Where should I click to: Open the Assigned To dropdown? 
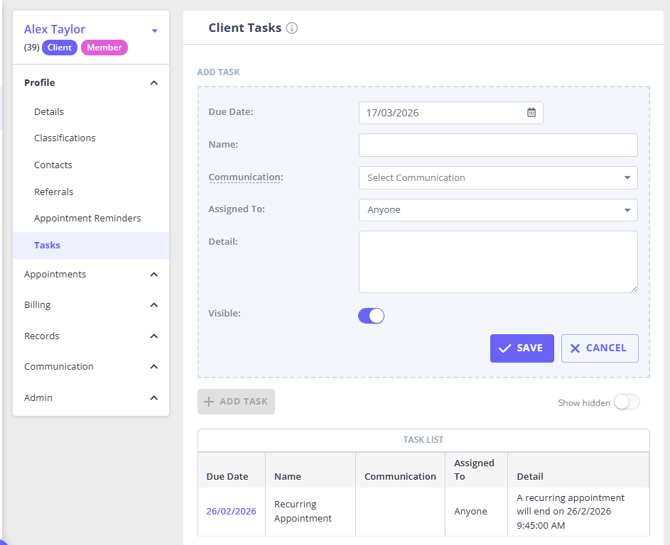pos(497,210)
